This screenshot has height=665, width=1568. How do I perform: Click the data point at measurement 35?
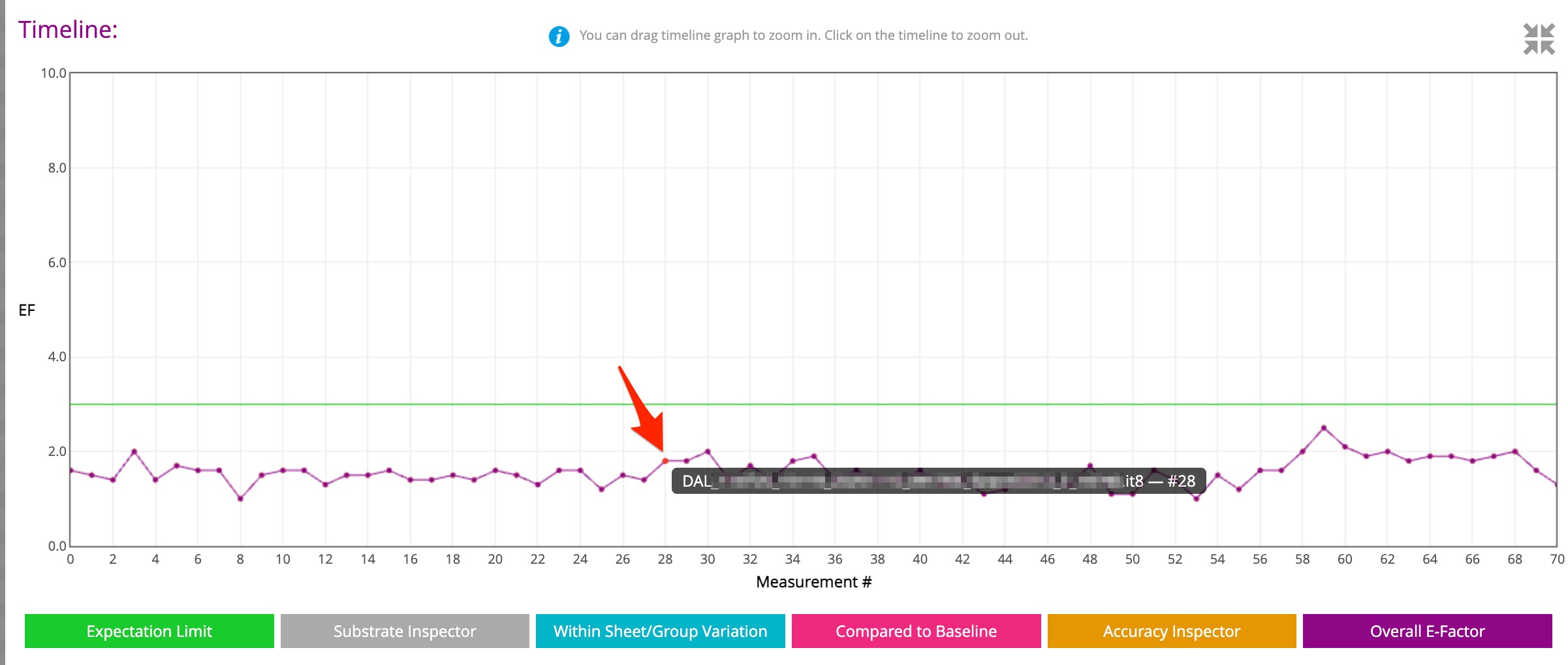pyautogui.click(x=814, y=456)
